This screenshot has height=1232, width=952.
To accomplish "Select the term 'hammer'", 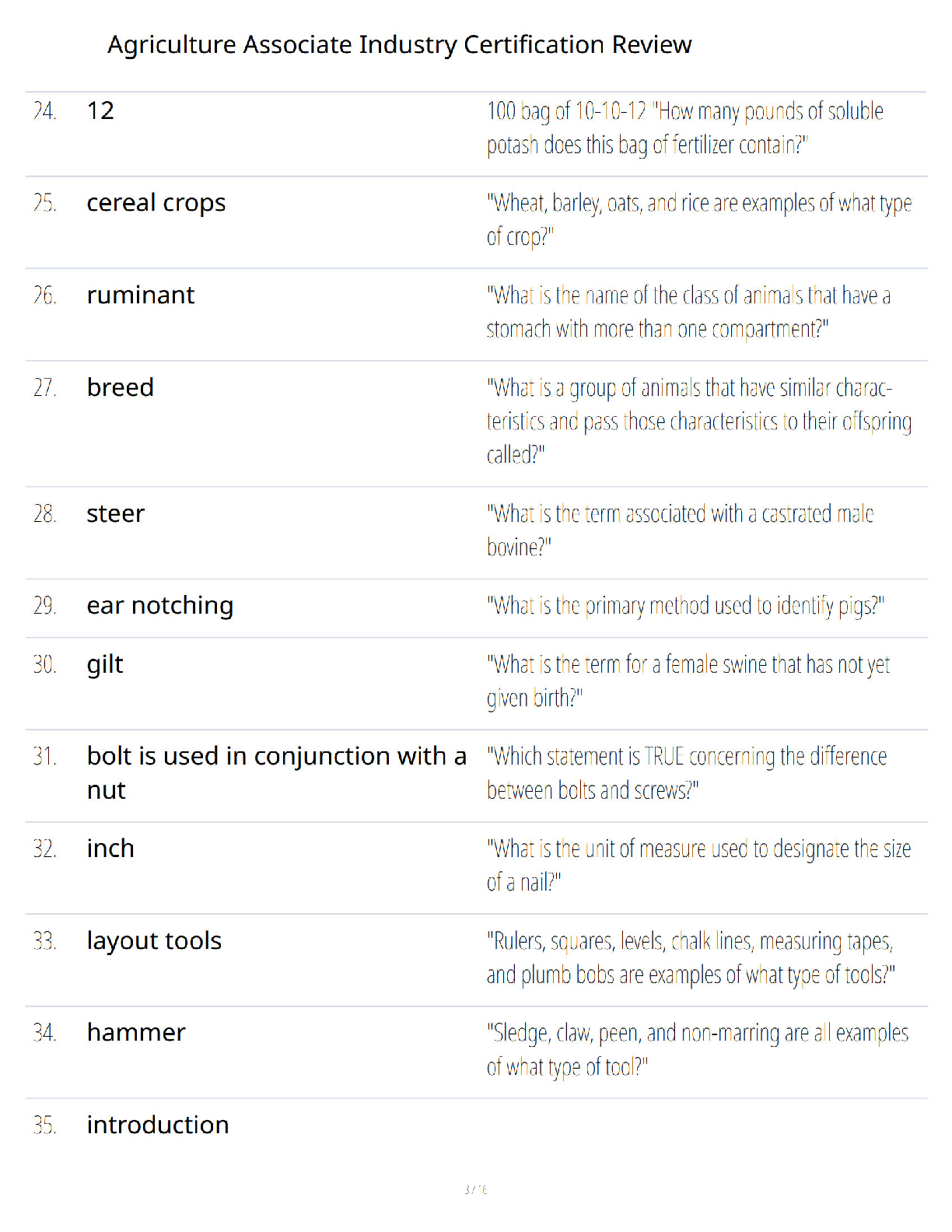I will coord(136,1032).
